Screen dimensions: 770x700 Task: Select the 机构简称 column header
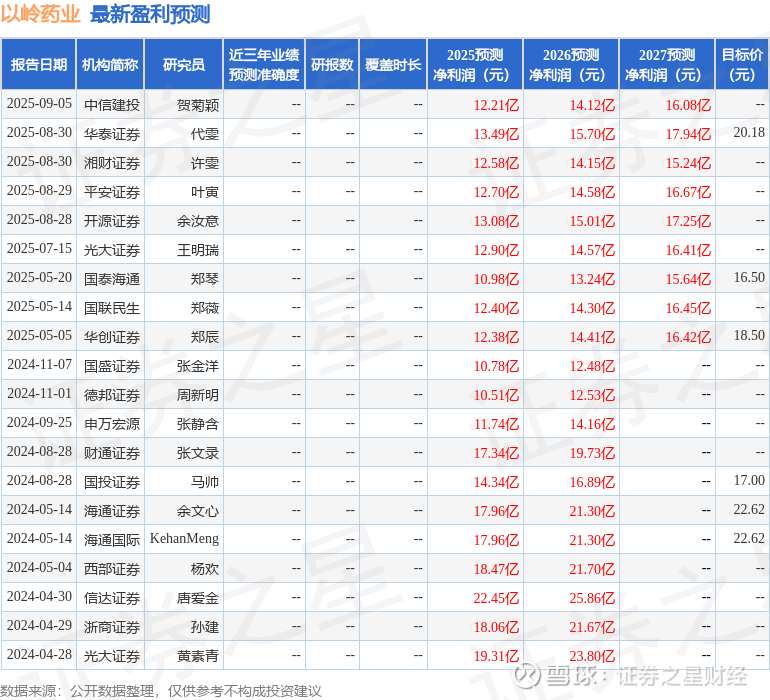pyautogui.click(x=110, y=64)
